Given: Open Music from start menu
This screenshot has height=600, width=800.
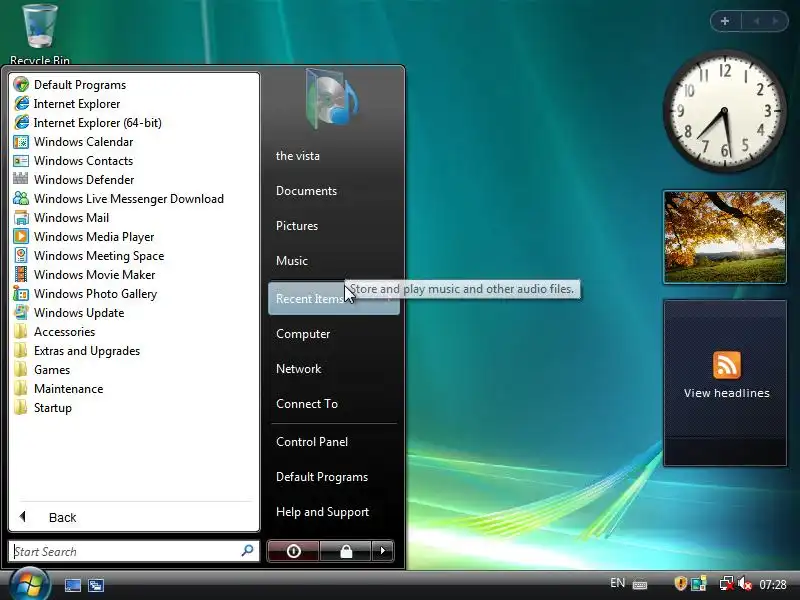Looking at the screenshot, I should 334,261.
